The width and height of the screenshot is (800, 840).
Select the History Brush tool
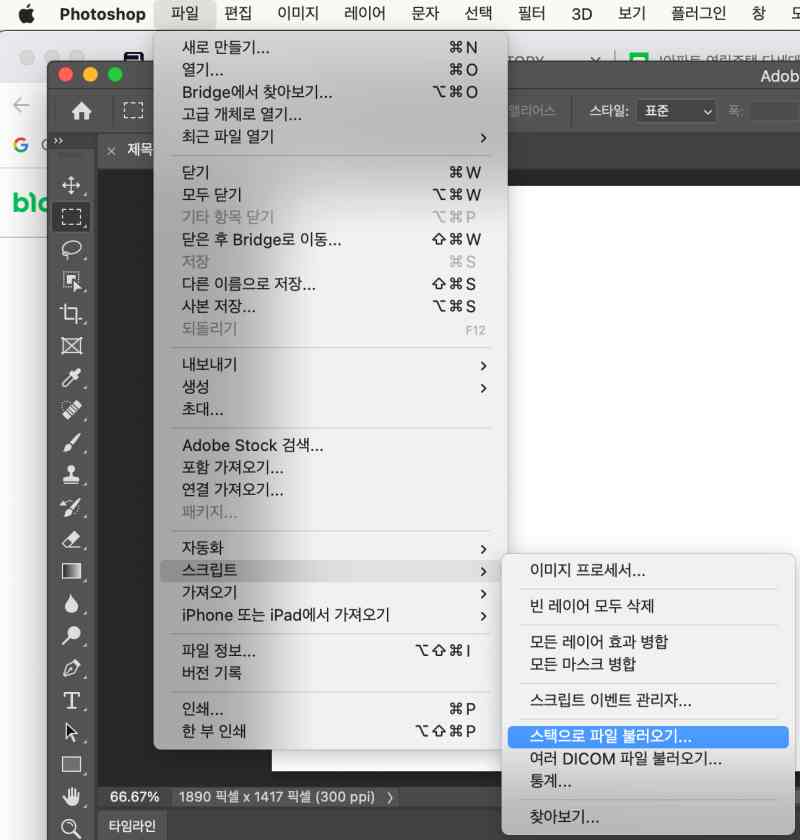(x=71, y=507)
